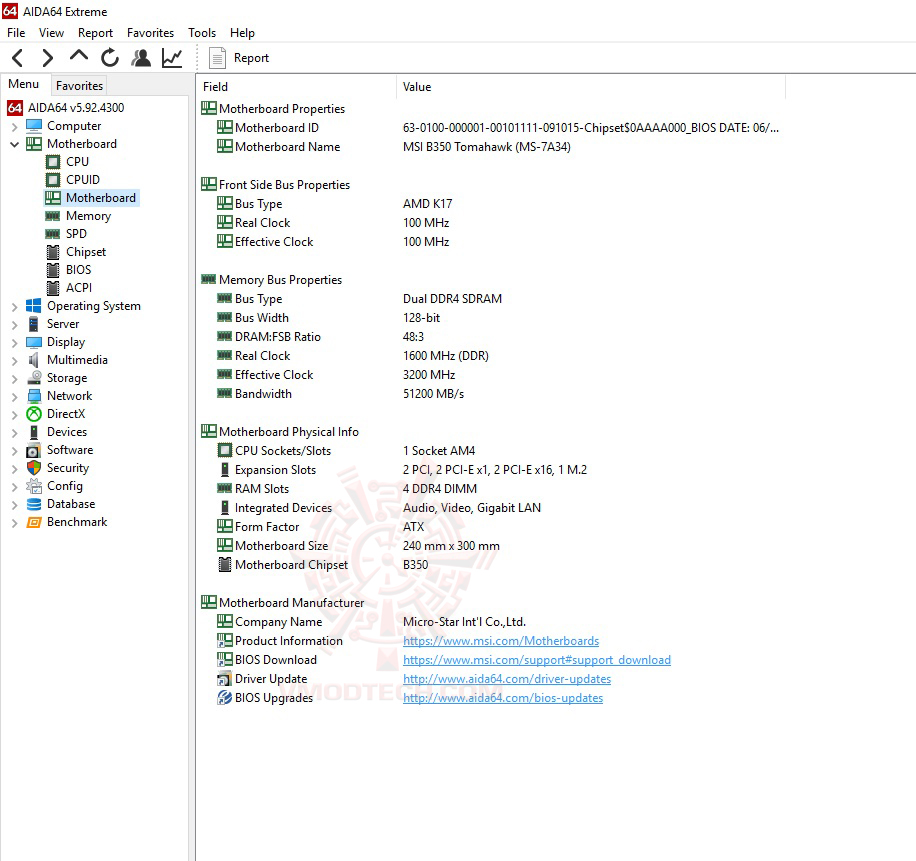Click the CPUID chip icon in tree
The height and width of the screenshot is (861, 916).
pos(53,180)
